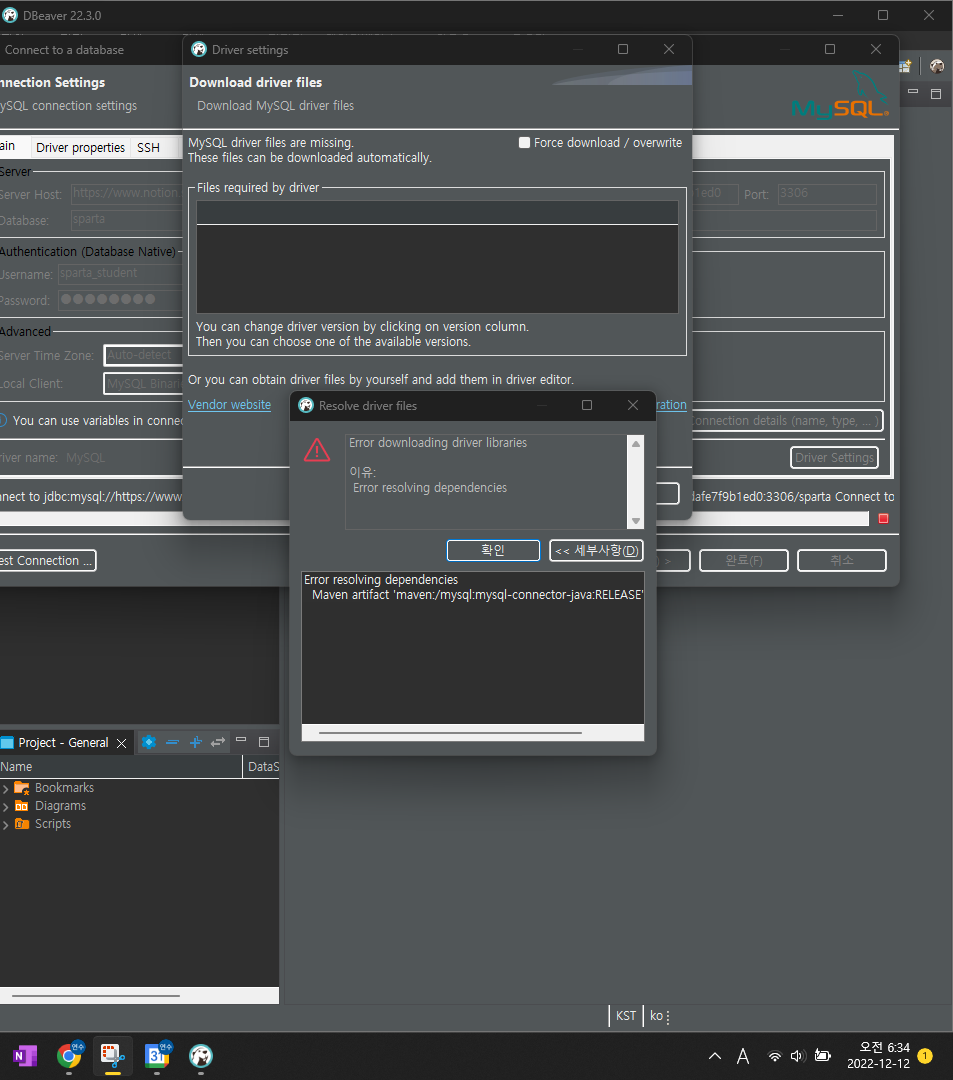Switch to Driver properties tab
The width and height of the screenshot is (953, 1080).
pyautogui.click(x=81, y=147)
